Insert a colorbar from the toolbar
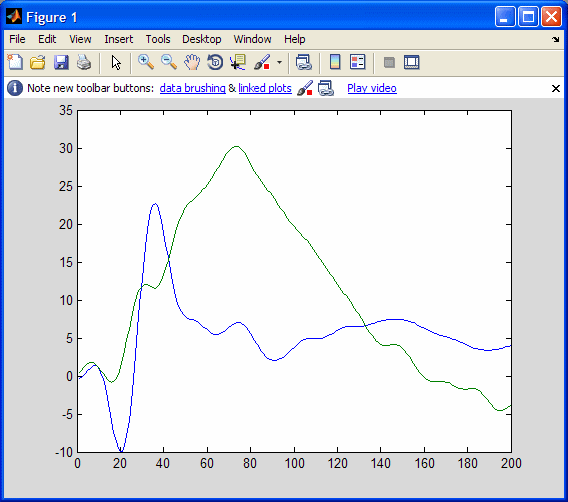Image resolution: width=568 pixels, height=502 pixels. pyautogui.click(x=335, y=62)
